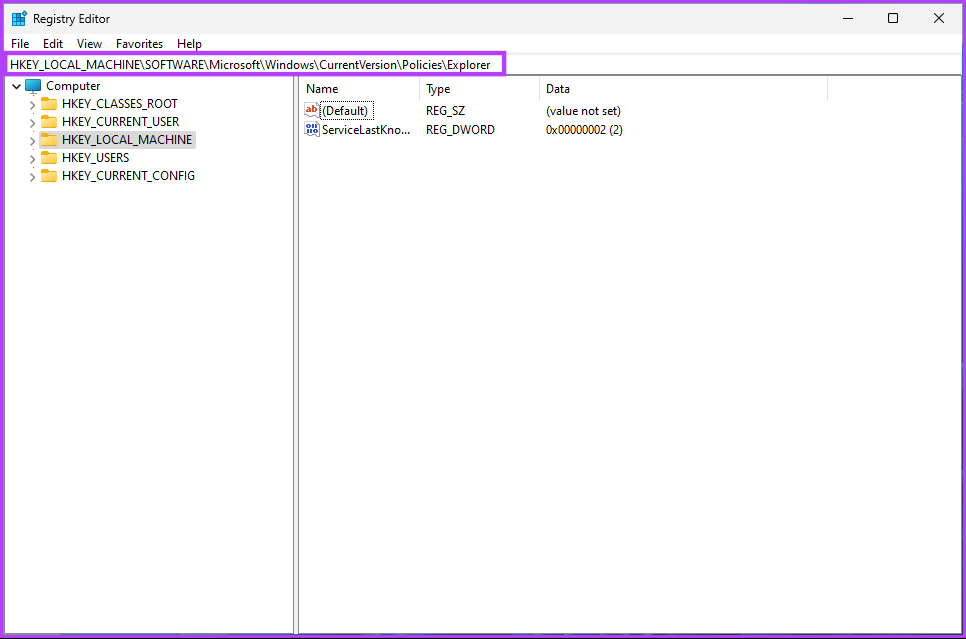The height and width of the screenshot is (639, 966).
Task: Collapse the Computer root node
Action: [17, 86]
